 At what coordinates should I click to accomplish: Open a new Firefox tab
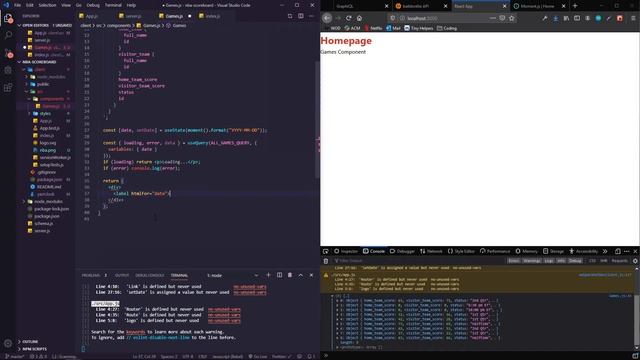575,6
